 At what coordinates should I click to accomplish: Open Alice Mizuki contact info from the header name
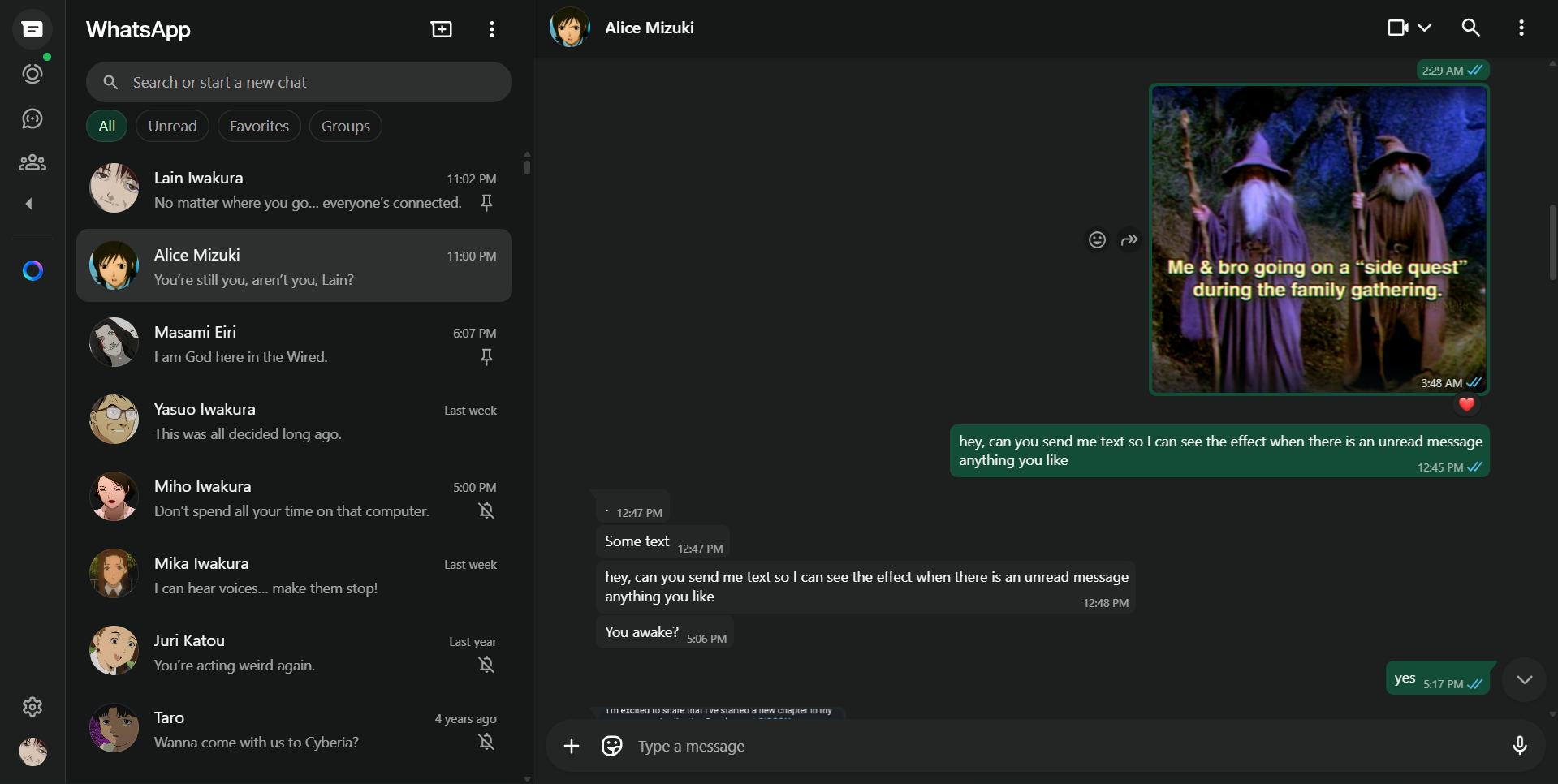tap(650, 28)
